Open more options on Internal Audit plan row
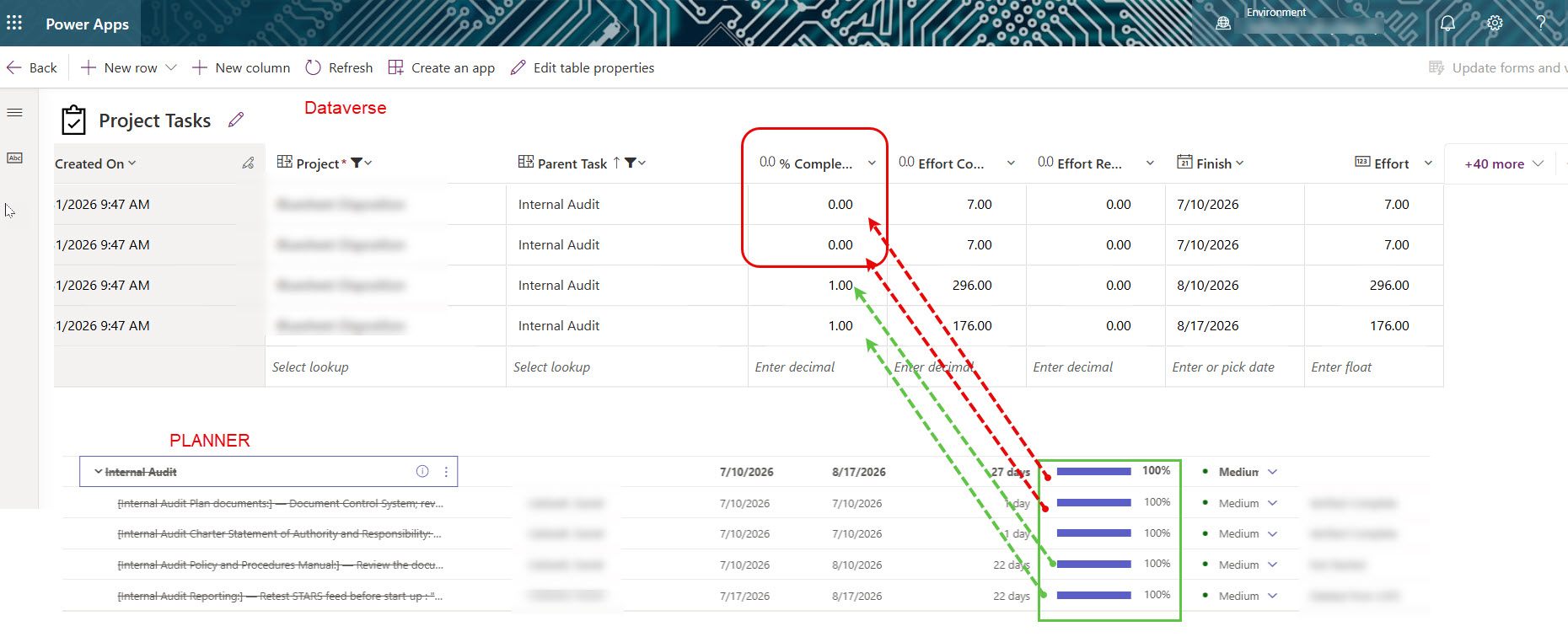Viewport: 1568px width, 637px height. coord(446,472)
